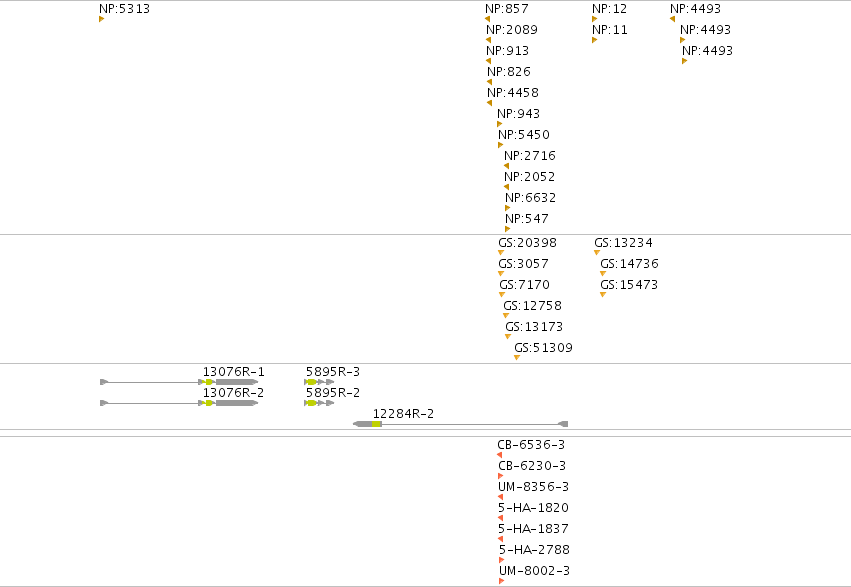This screenshot has height=587, width=851.
Task: Pick the marker beneath NP:4458
Action: 490,103
